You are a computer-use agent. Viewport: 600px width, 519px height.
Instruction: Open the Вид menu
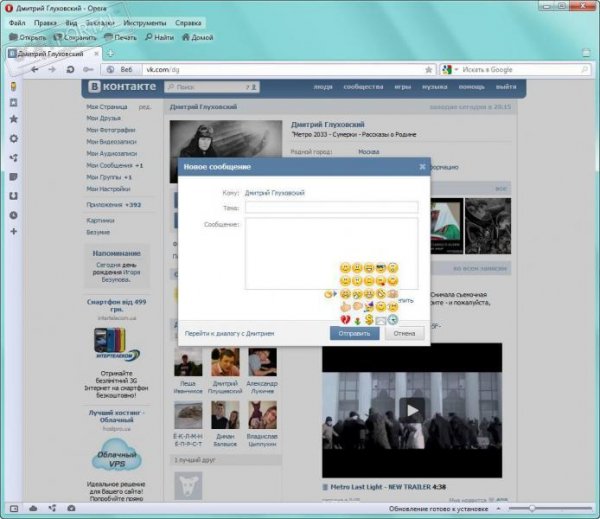pyautogui.click(x=71, y=23)
